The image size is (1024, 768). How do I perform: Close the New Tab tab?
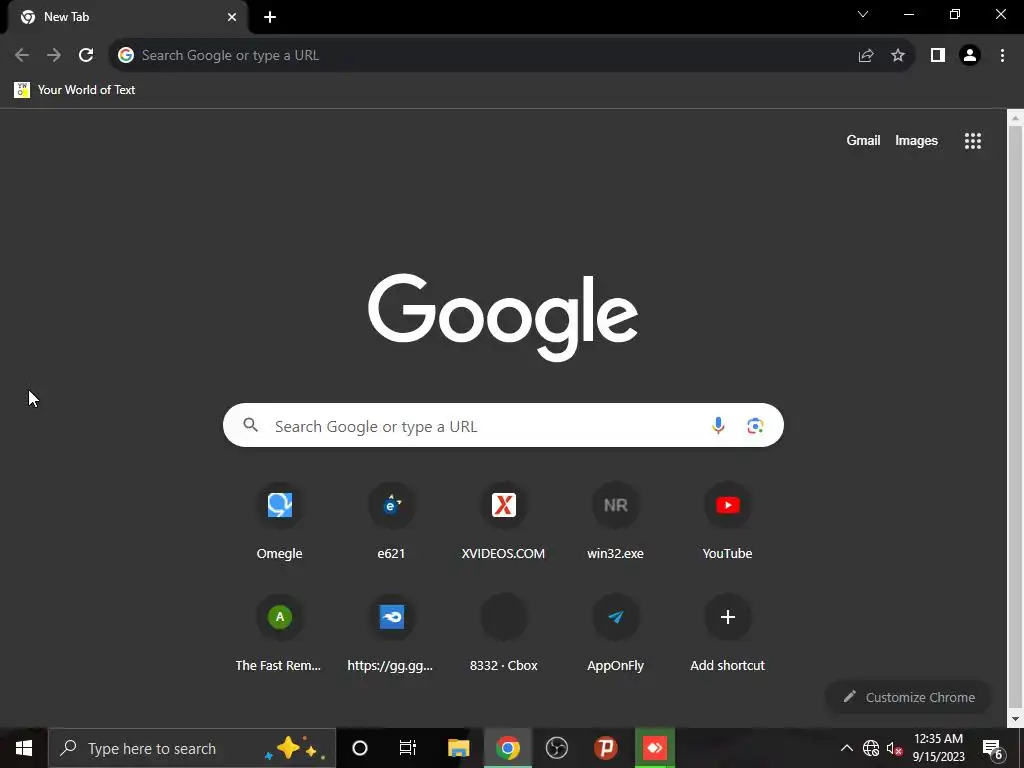tap(232, 17)
